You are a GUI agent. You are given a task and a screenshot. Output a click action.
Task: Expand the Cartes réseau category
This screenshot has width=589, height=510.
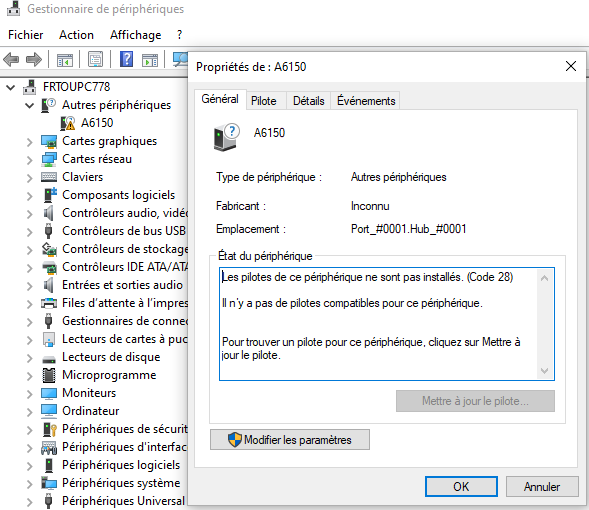click(x=30, y=160)
